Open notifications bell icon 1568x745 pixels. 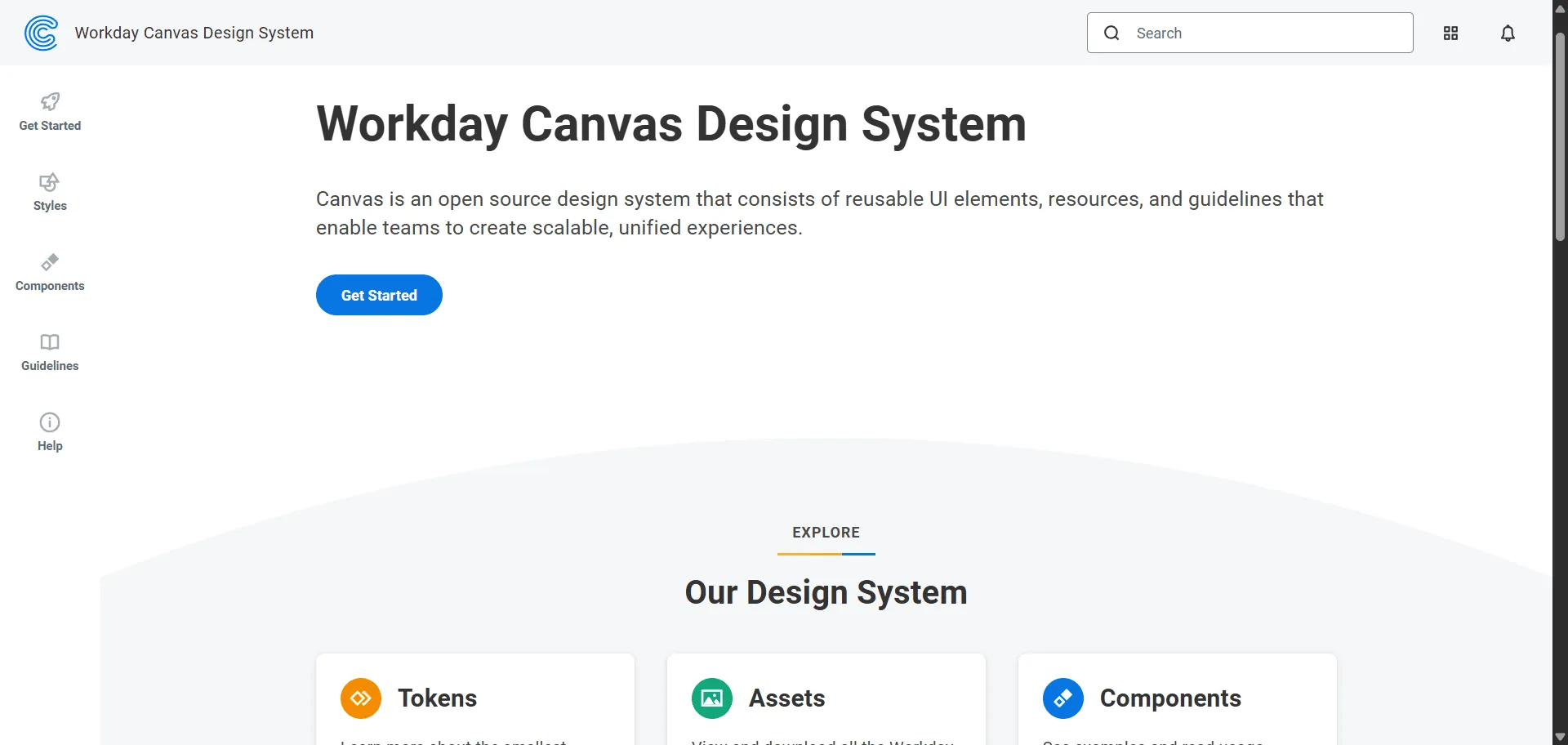[x=1508, y=33]
